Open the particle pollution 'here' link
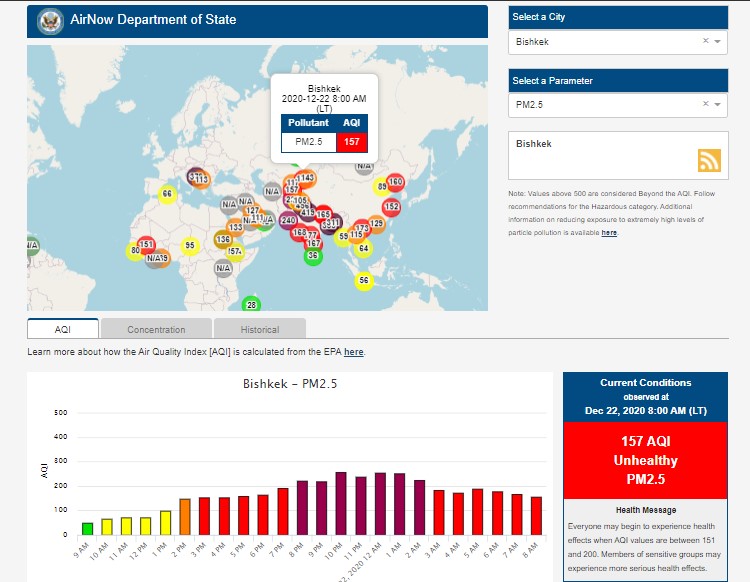This screenshot has height=582, width=750. [x=609, y=233]
